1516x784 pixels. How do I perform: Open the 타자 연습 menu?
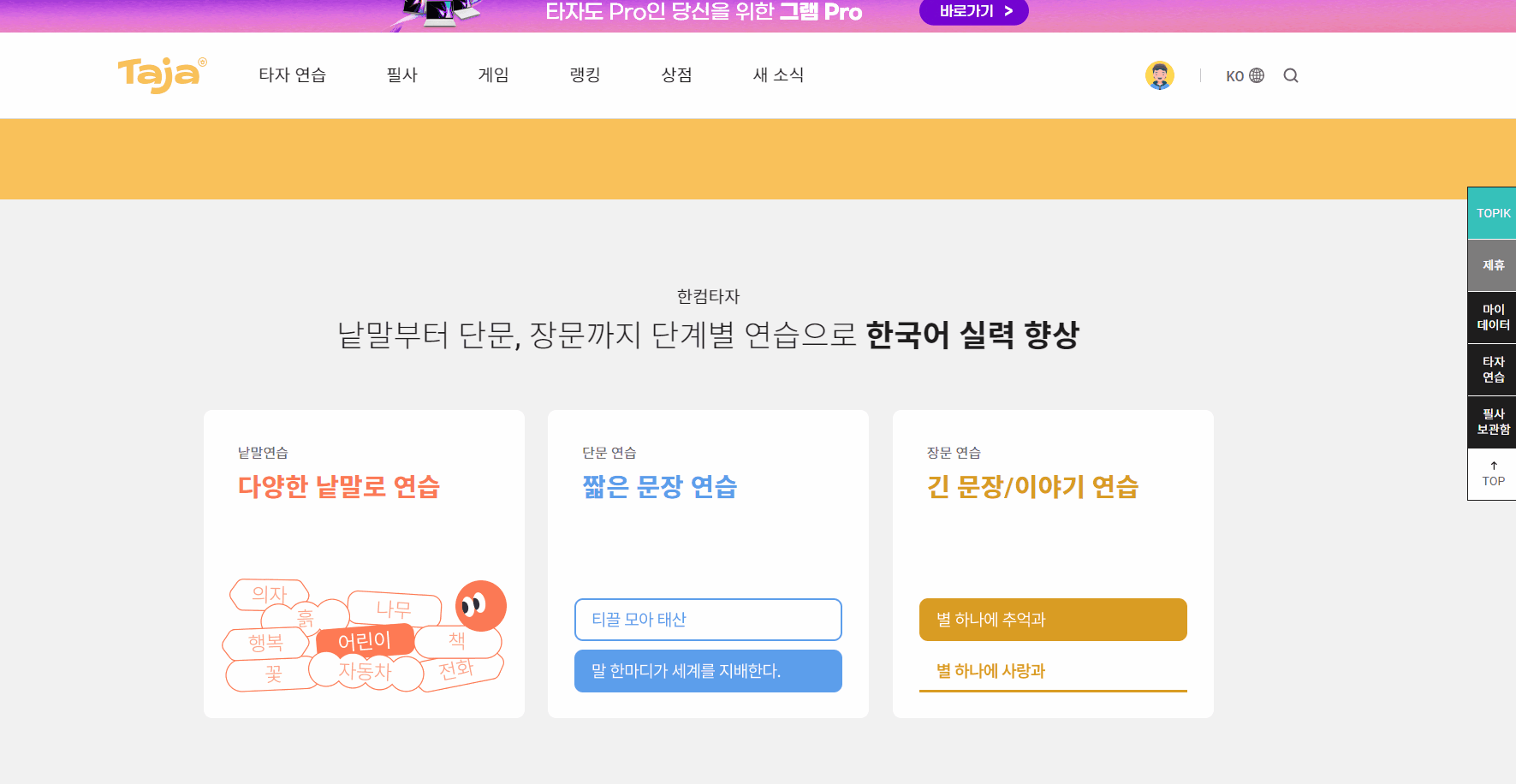coord(292,75)
